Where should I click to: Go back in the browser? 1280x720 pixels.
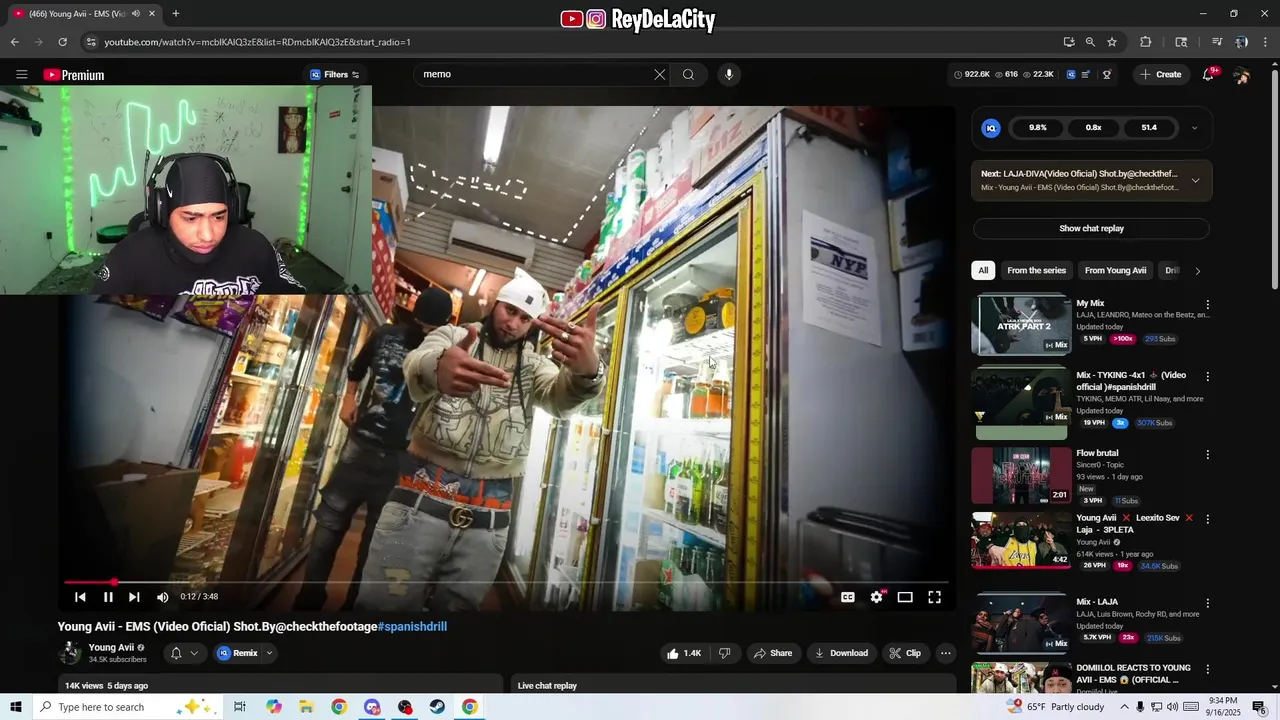(14, 42)
